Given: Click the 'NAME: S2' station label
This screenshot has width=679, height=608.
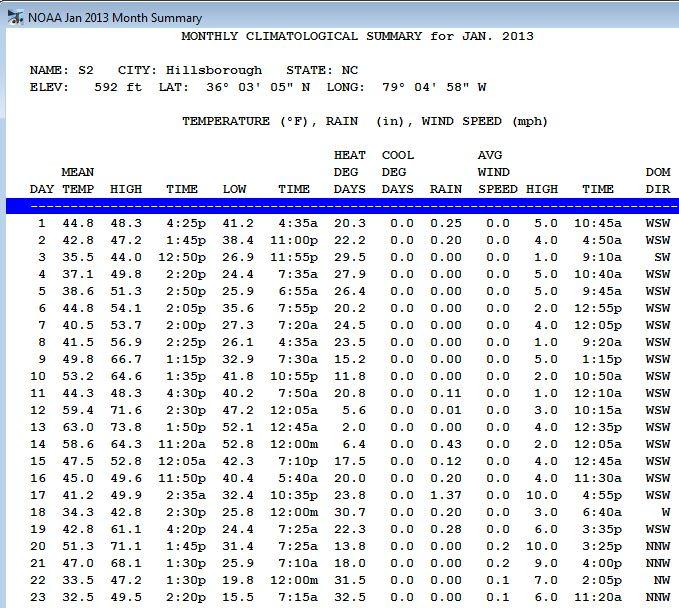Looking at the screenshot, I should (61, 71).
